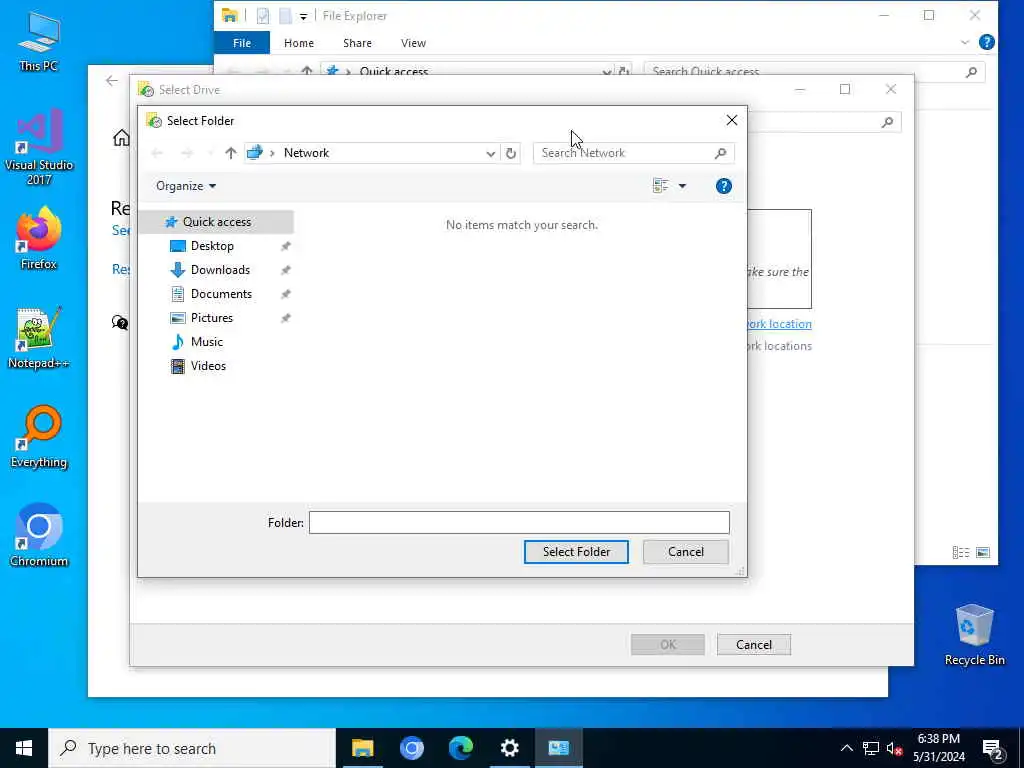This screenshot has width=1024, height=768.
Task: Confirm with the Select Folder button
Action: coord(576,552)
